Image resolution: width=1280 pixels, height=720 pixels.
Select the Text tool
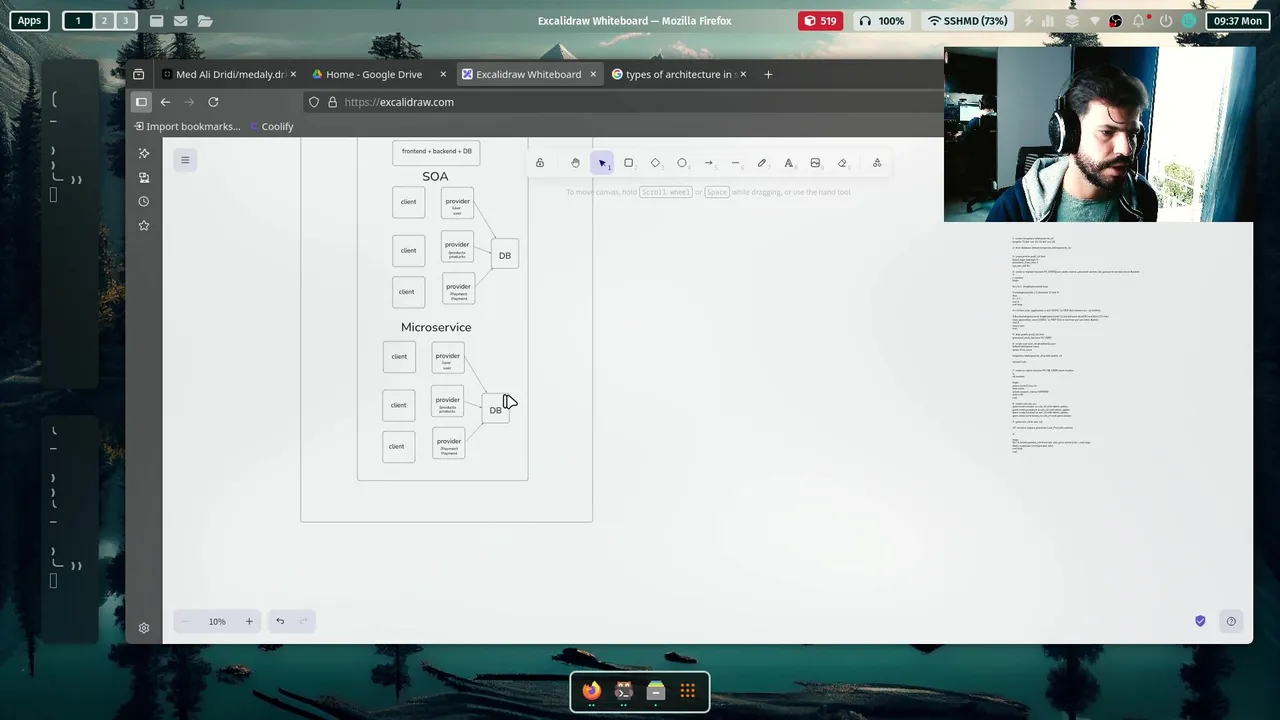789,163
